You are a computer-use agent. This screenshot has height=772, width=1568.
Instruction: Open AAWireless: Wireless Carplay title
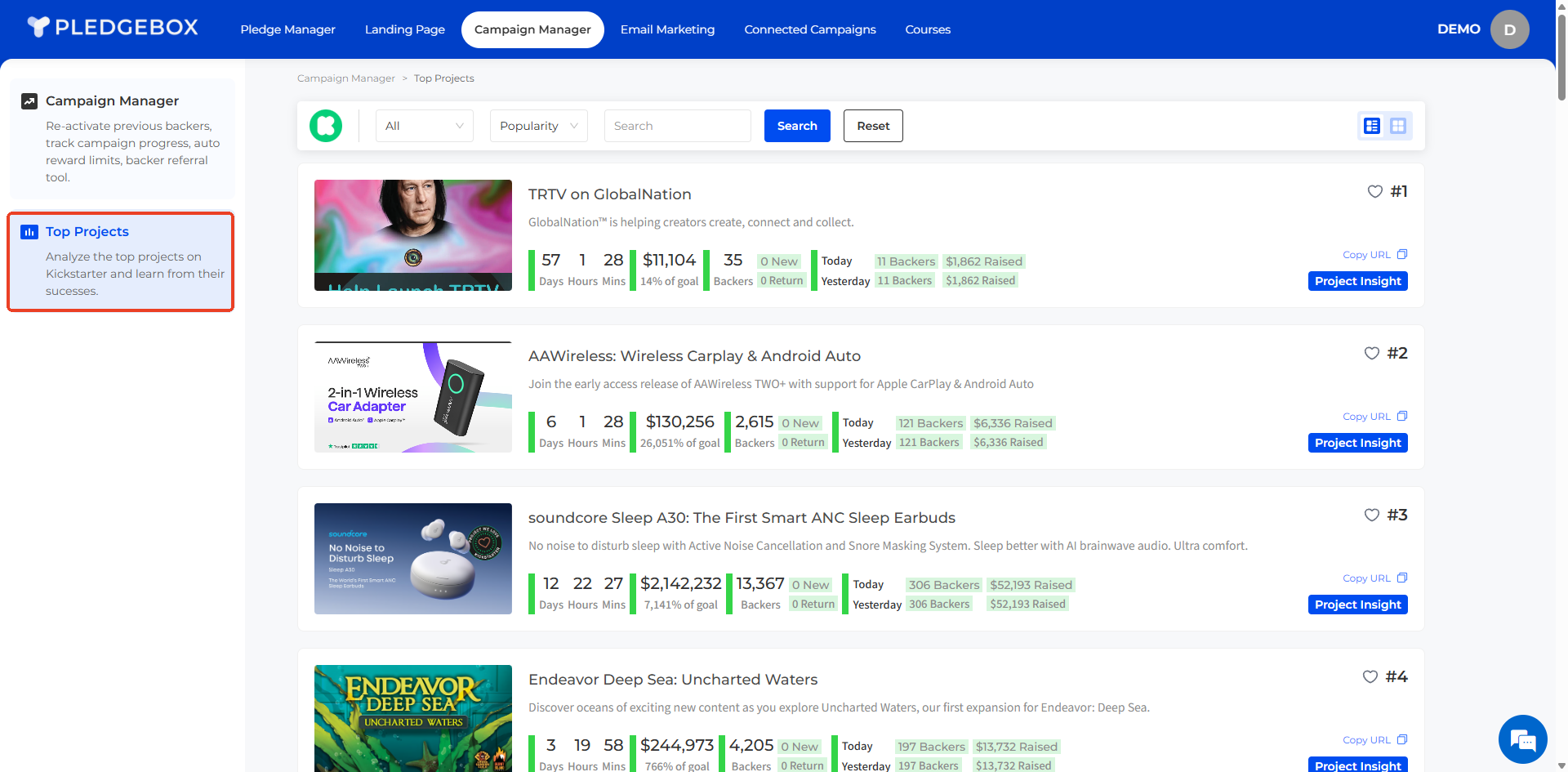point(694,356)
